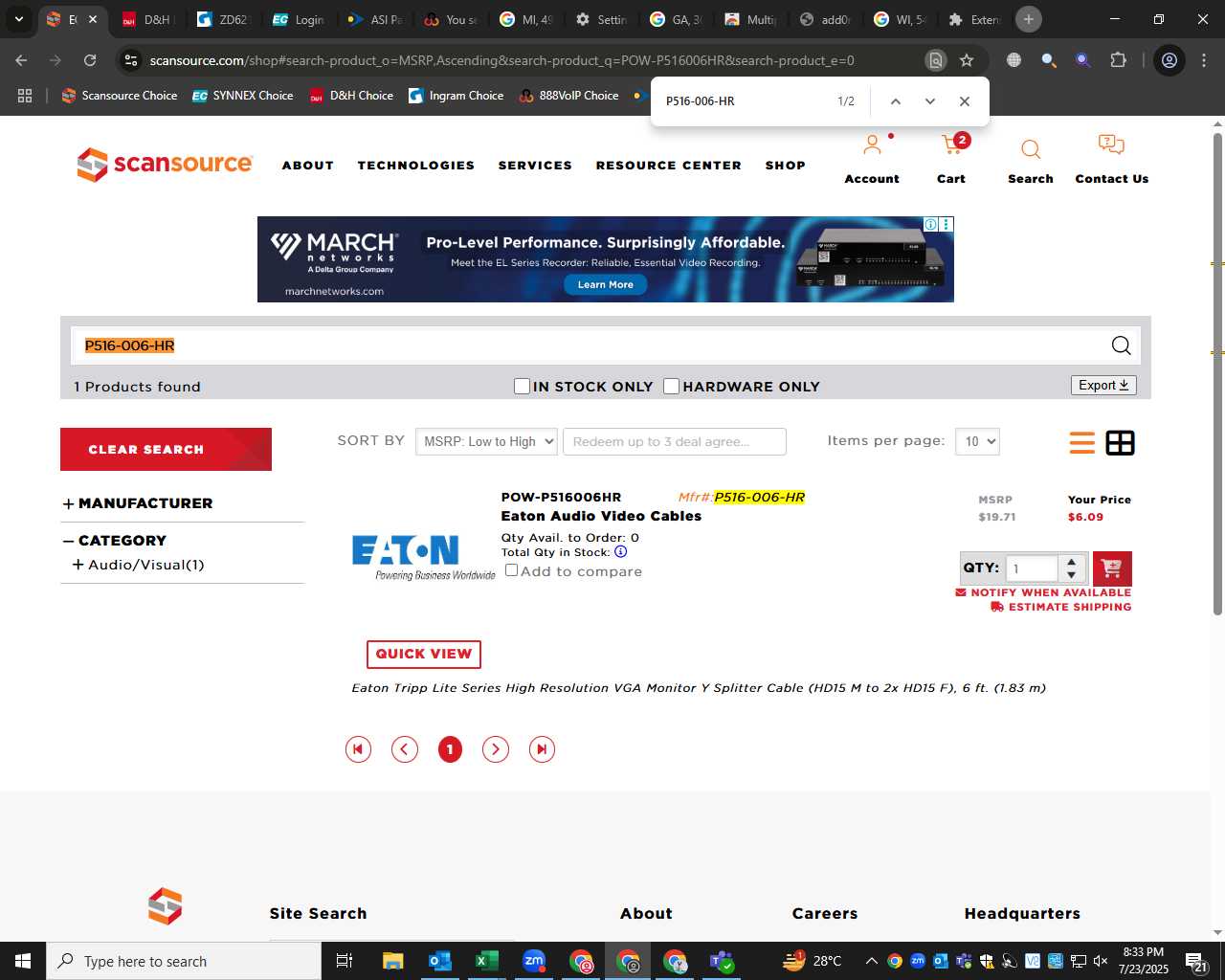Open File Explorer from the taskbar
1225x980 pixels.
(x=392, y=961)
